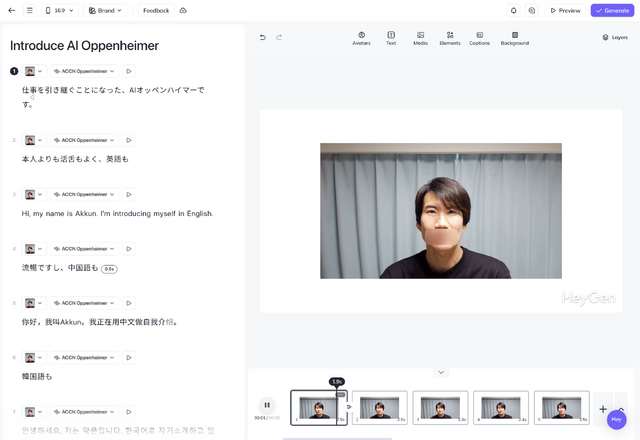The image size is (640, 440).
Task: Undo the last action
Action: tap(262, 38)
